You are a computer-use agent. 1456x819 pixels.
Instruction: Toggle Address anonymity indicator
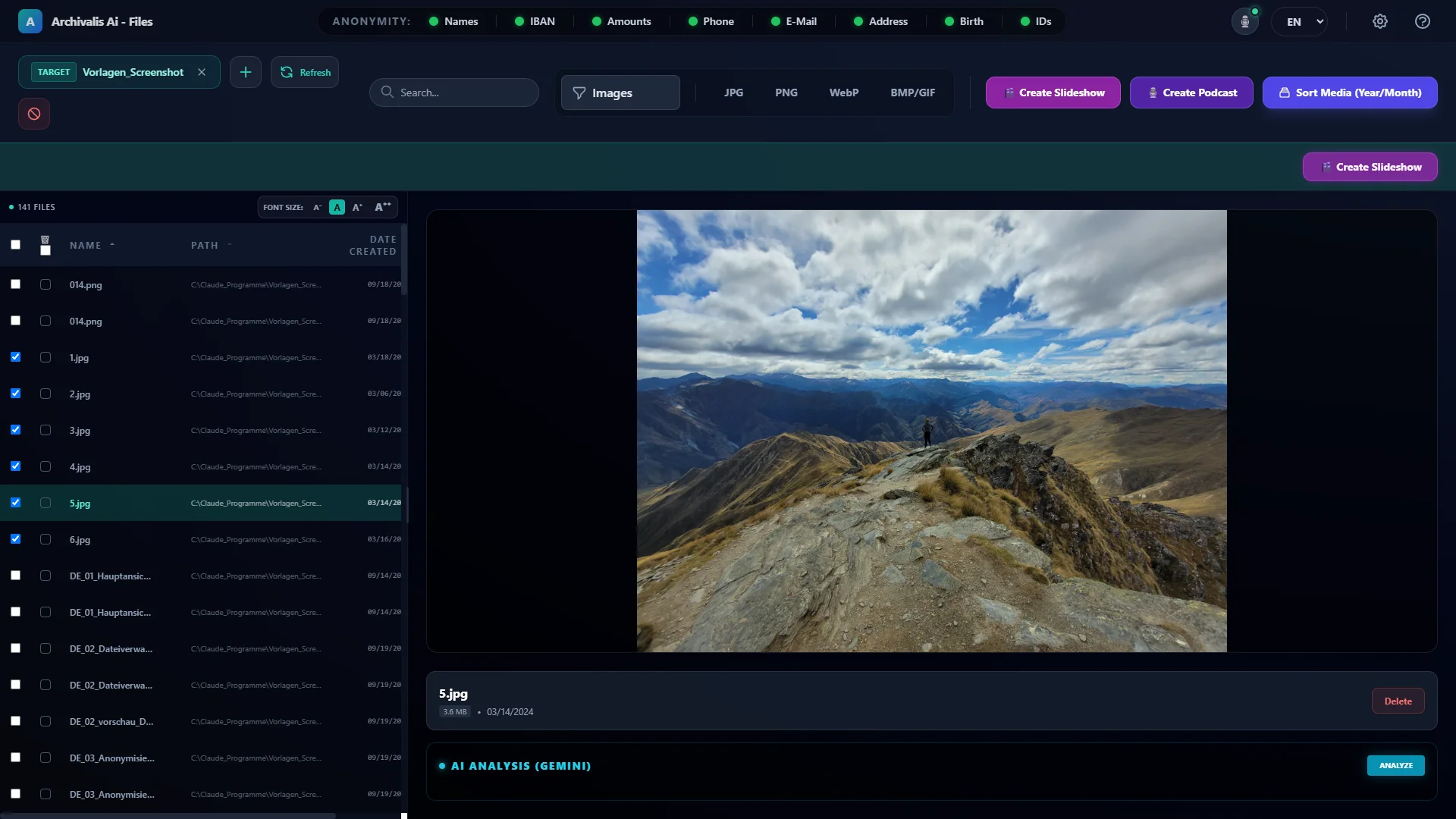click(880, 21)
